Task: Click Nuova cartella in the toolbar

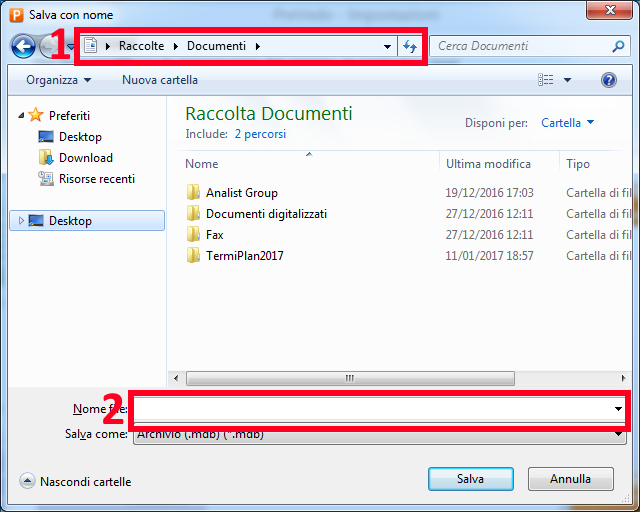Action: point(160,80)
